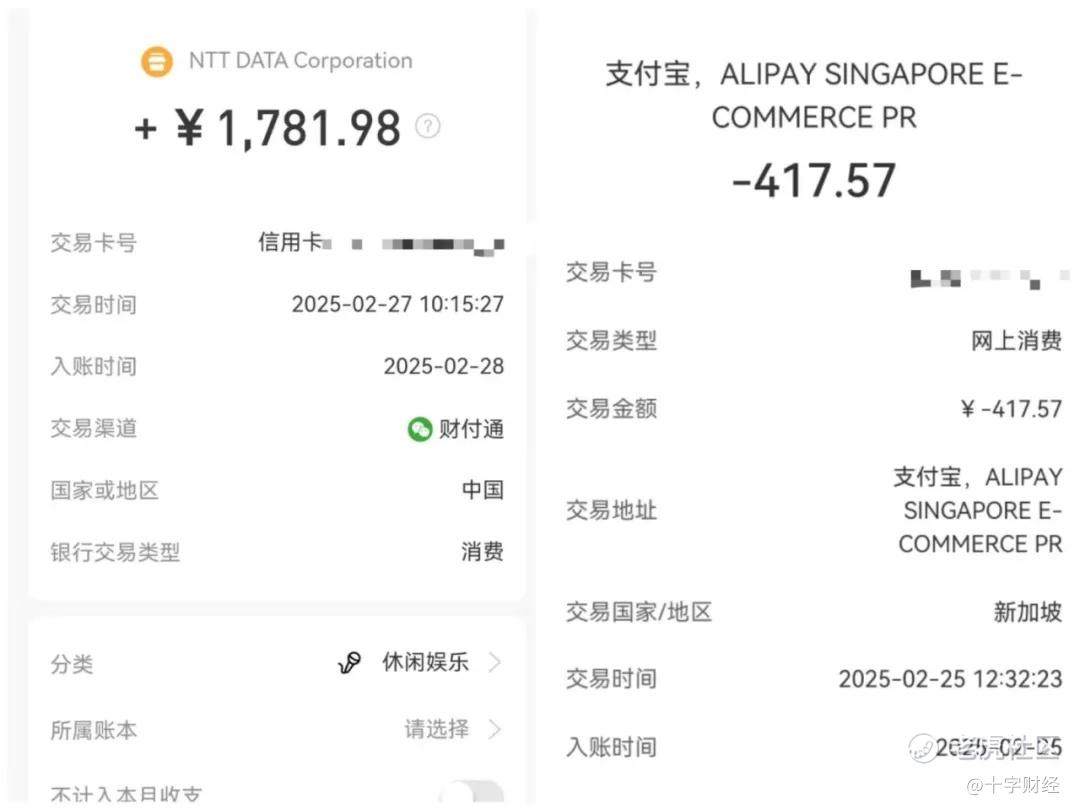Click the Weibo watermark logo icon
1080x810 pixels.
(x=923, y=748)
